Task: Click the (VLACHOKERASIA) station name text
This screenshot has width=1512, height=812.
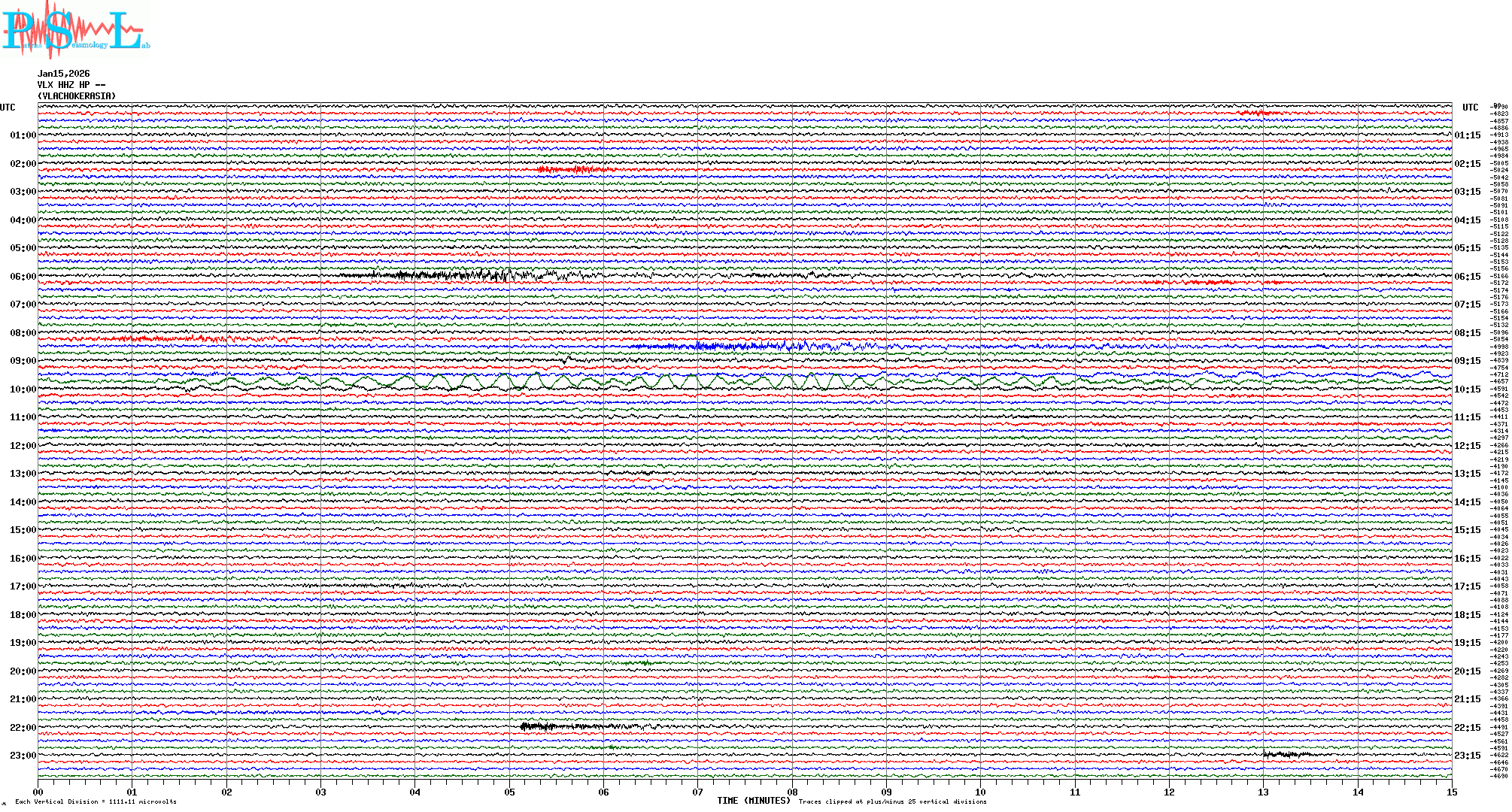Action: point(77,96)
